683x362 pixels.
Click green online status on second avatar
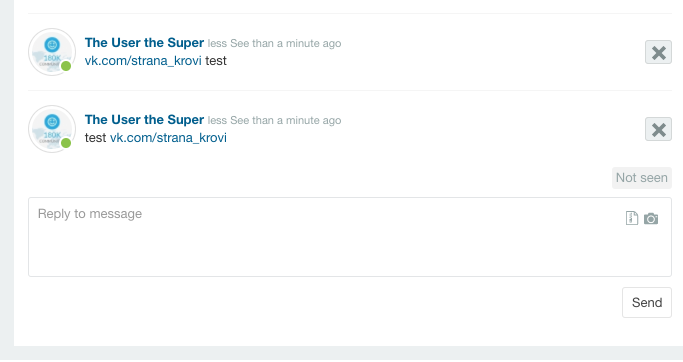coord(66,143)
